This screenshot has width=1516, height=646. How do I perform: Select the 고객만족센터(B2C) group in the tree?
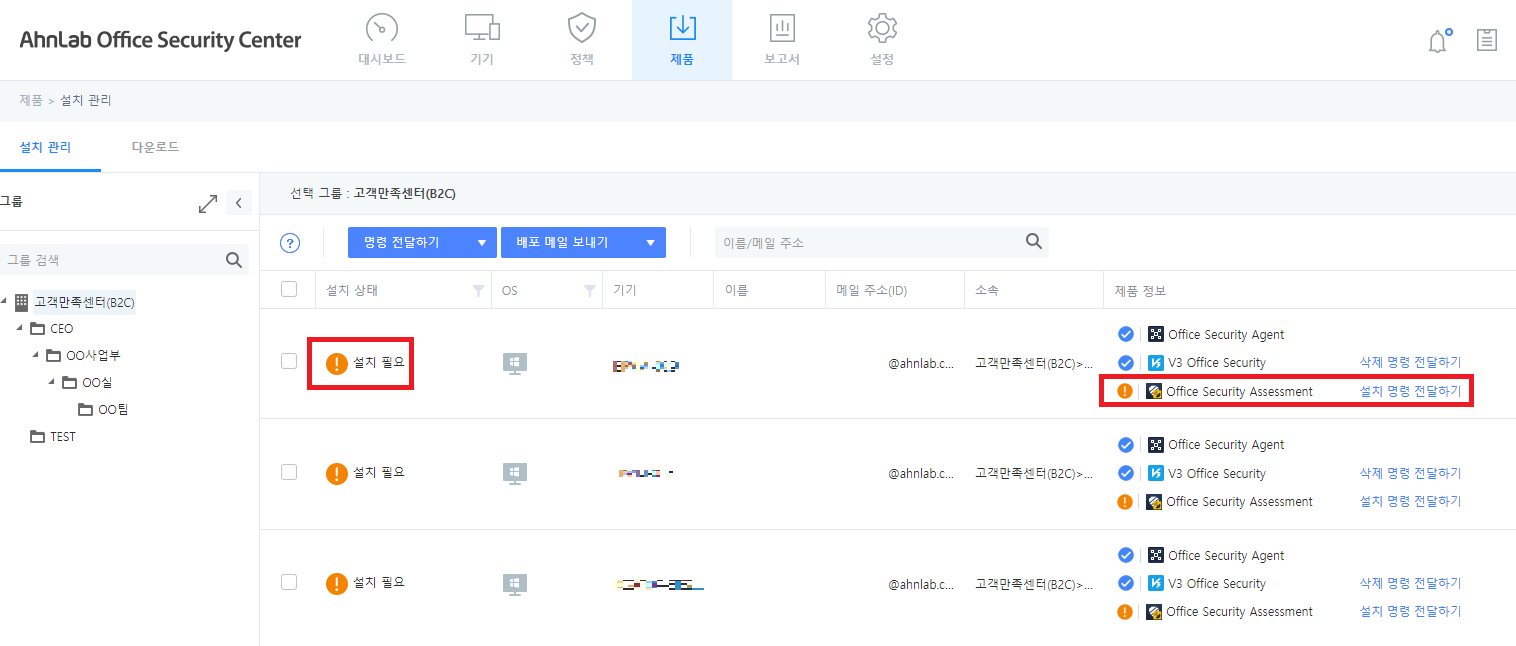[84, 301]
